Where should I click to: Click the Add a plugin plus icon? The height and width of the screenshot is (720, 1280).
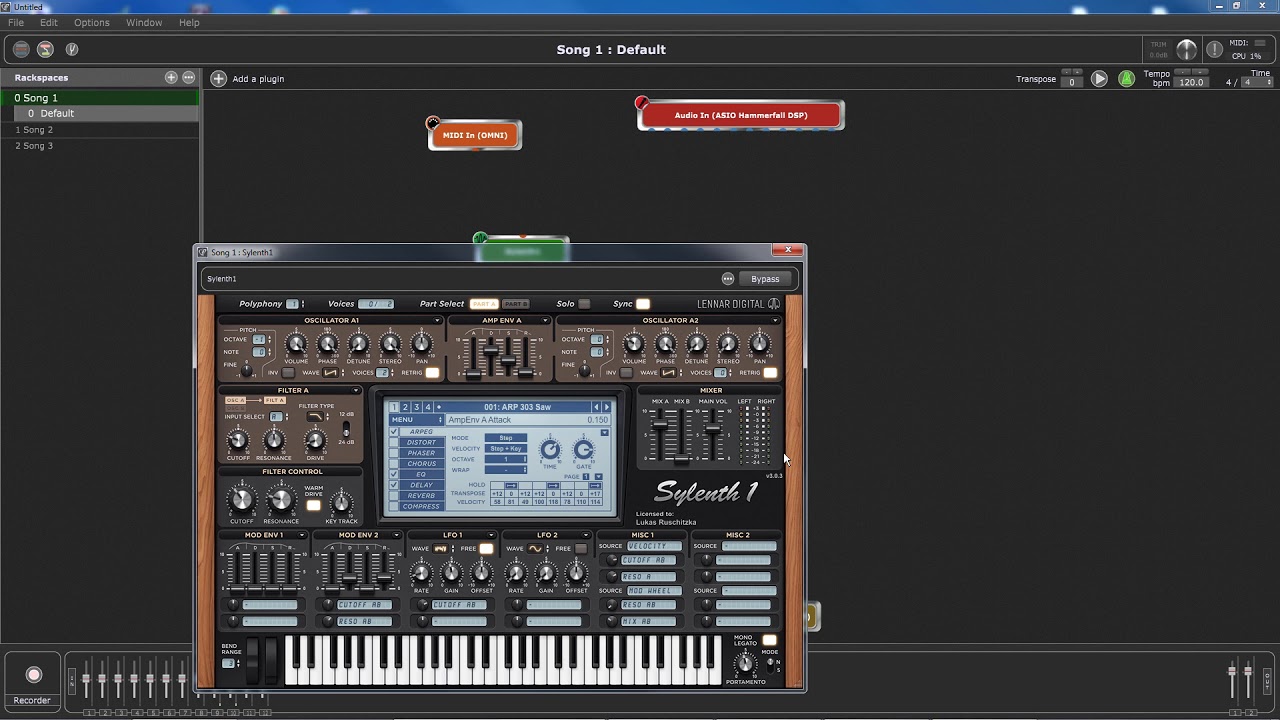click(218, 78)
